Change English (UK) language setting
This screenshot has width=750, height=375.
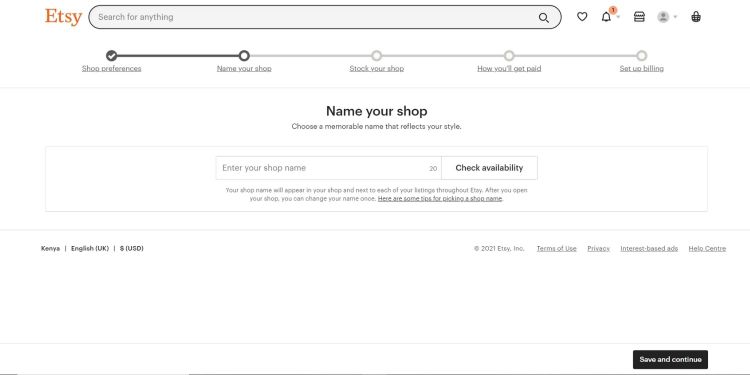coord(90,249)
